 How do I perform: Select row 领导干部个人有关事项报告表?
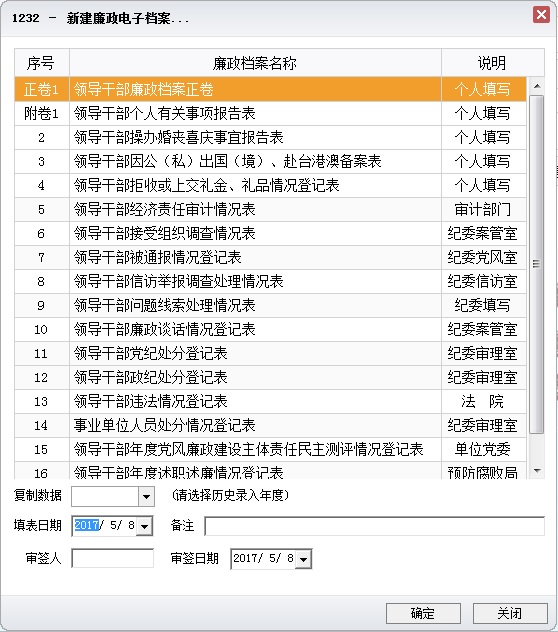[270, 113]
